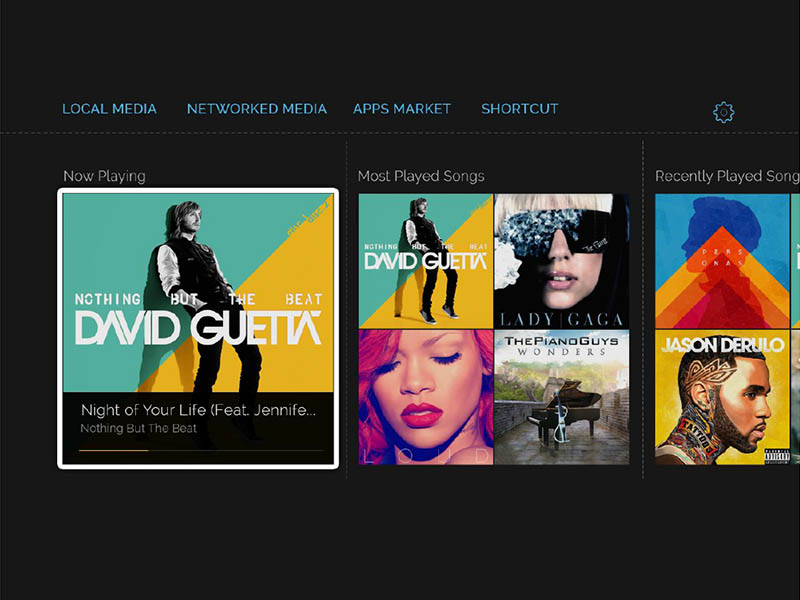
Task: Open the Jason Derulo album cover
Action: 722,397
